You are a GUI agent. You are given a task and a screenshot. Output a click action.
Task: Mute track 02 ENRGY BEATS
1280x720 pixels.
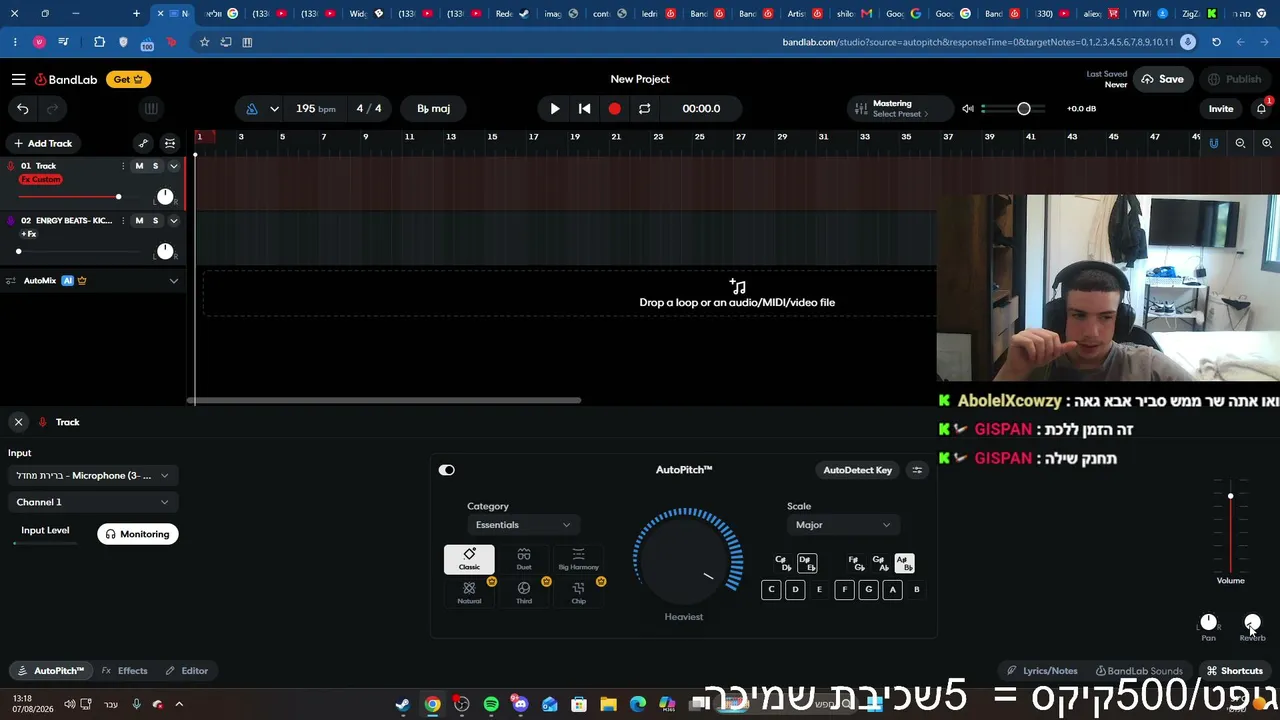139,220
